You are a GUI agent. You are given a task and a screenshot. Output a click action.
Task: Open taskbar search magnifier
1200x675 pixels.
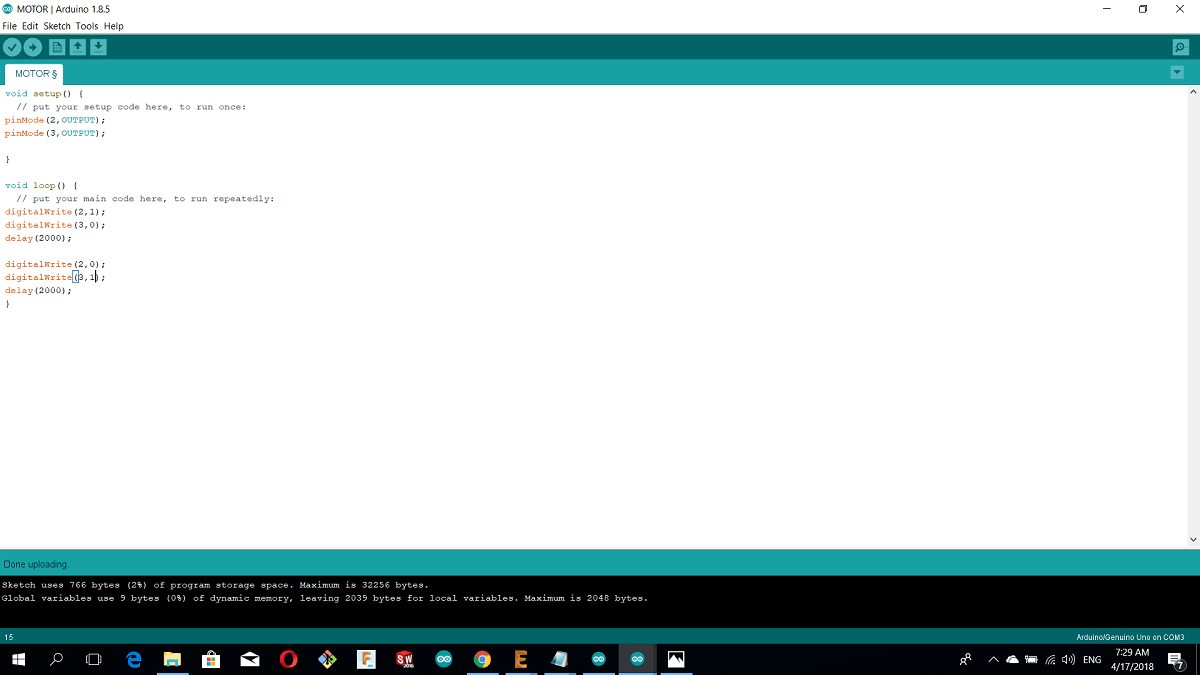pyautogui.click(x=56, y=659)
